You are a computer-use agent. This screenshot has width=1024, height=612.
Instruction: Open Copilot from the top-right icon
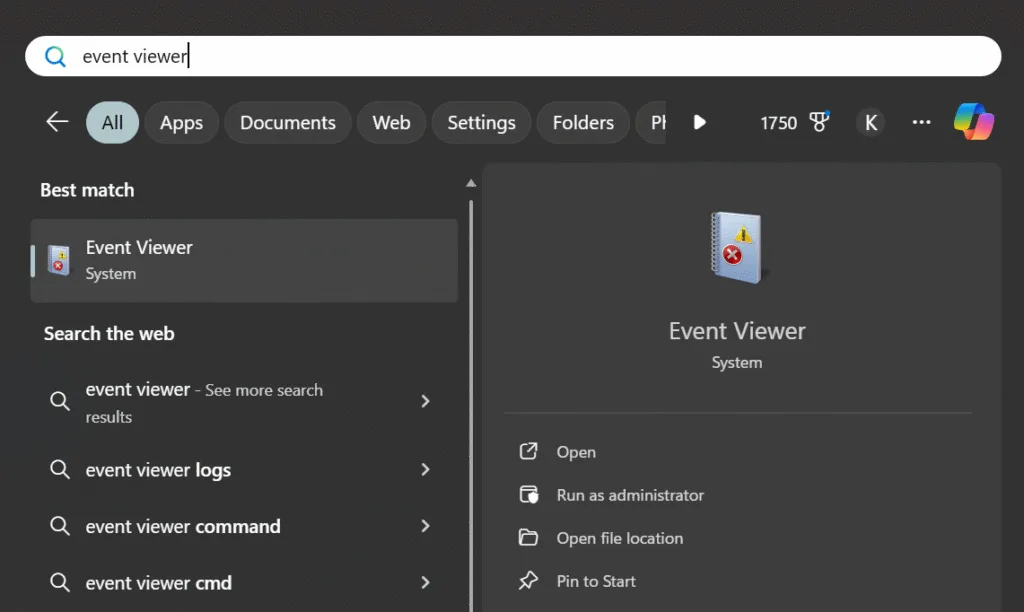[x=974, y=121]
